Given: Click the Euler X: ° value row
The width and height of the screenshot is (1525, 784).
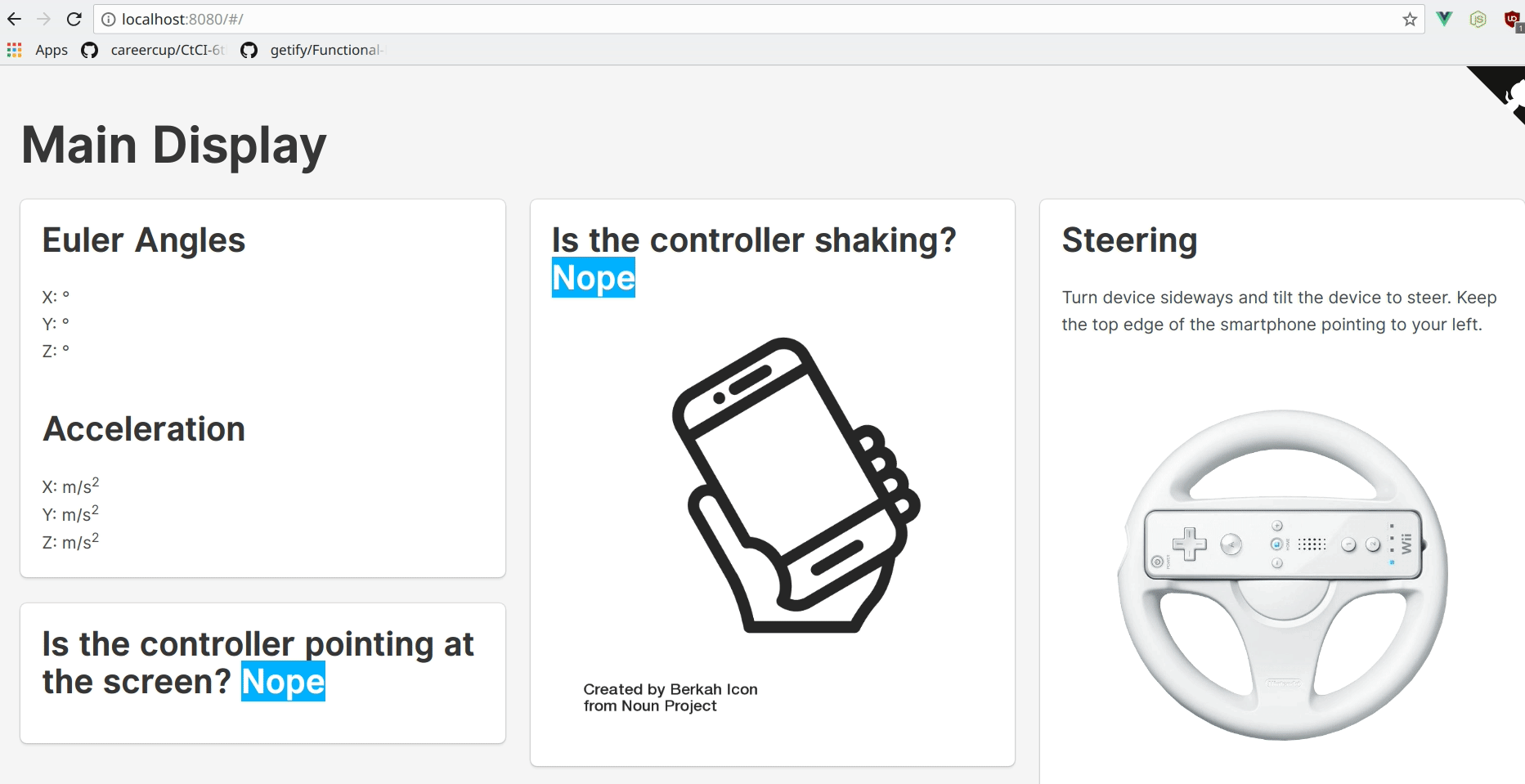Looking at the screenshot, I should (x=56, y=297).
